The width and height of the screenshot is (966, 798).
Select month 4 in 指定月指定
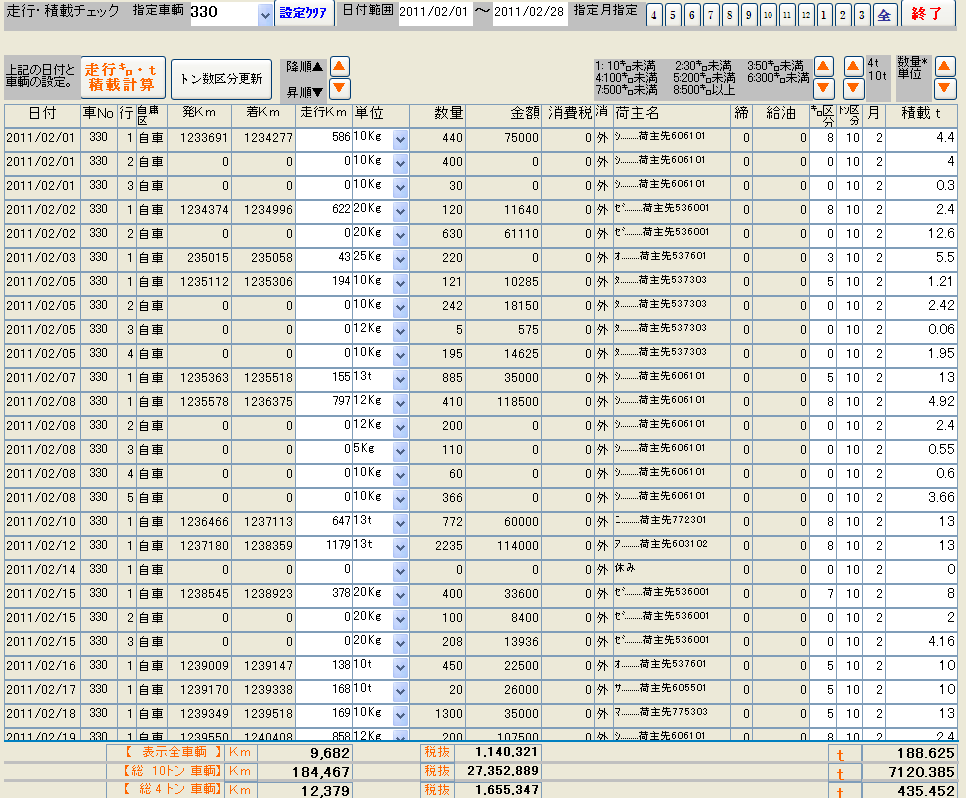coord(653,15)
